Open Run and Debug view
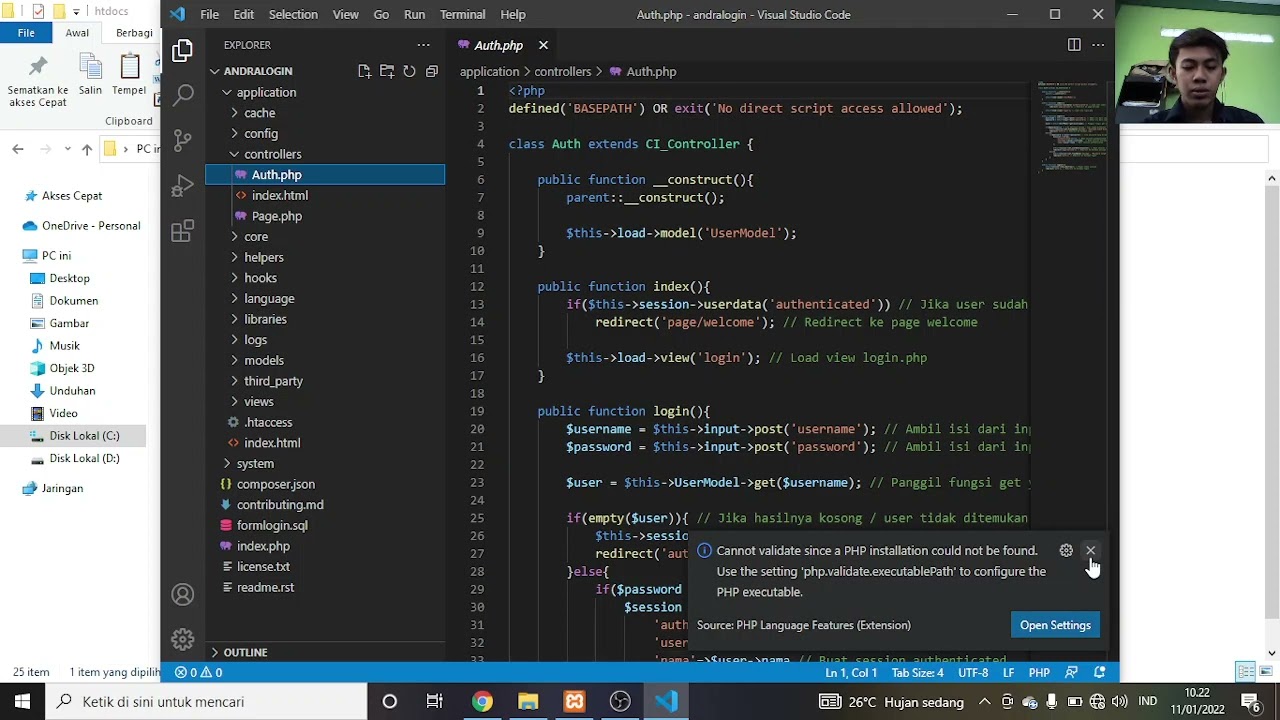The image size is (1280, 720). click(182, 186)
